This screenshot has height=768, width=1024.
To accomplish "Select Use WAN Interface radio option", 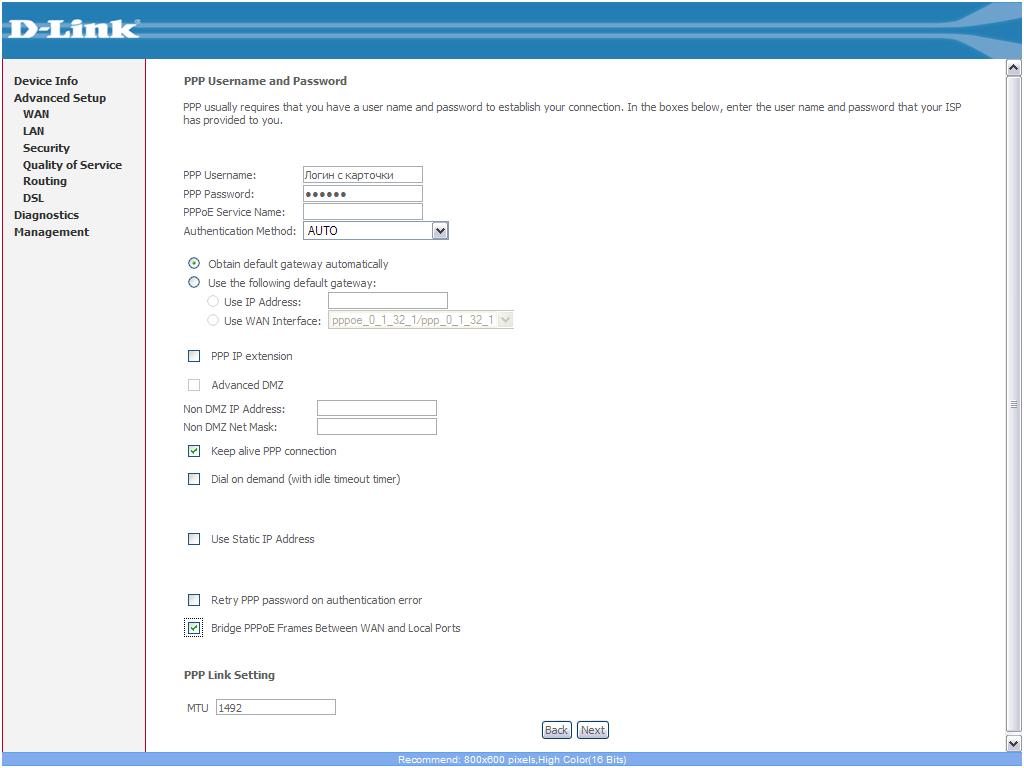I will (213, 320).
